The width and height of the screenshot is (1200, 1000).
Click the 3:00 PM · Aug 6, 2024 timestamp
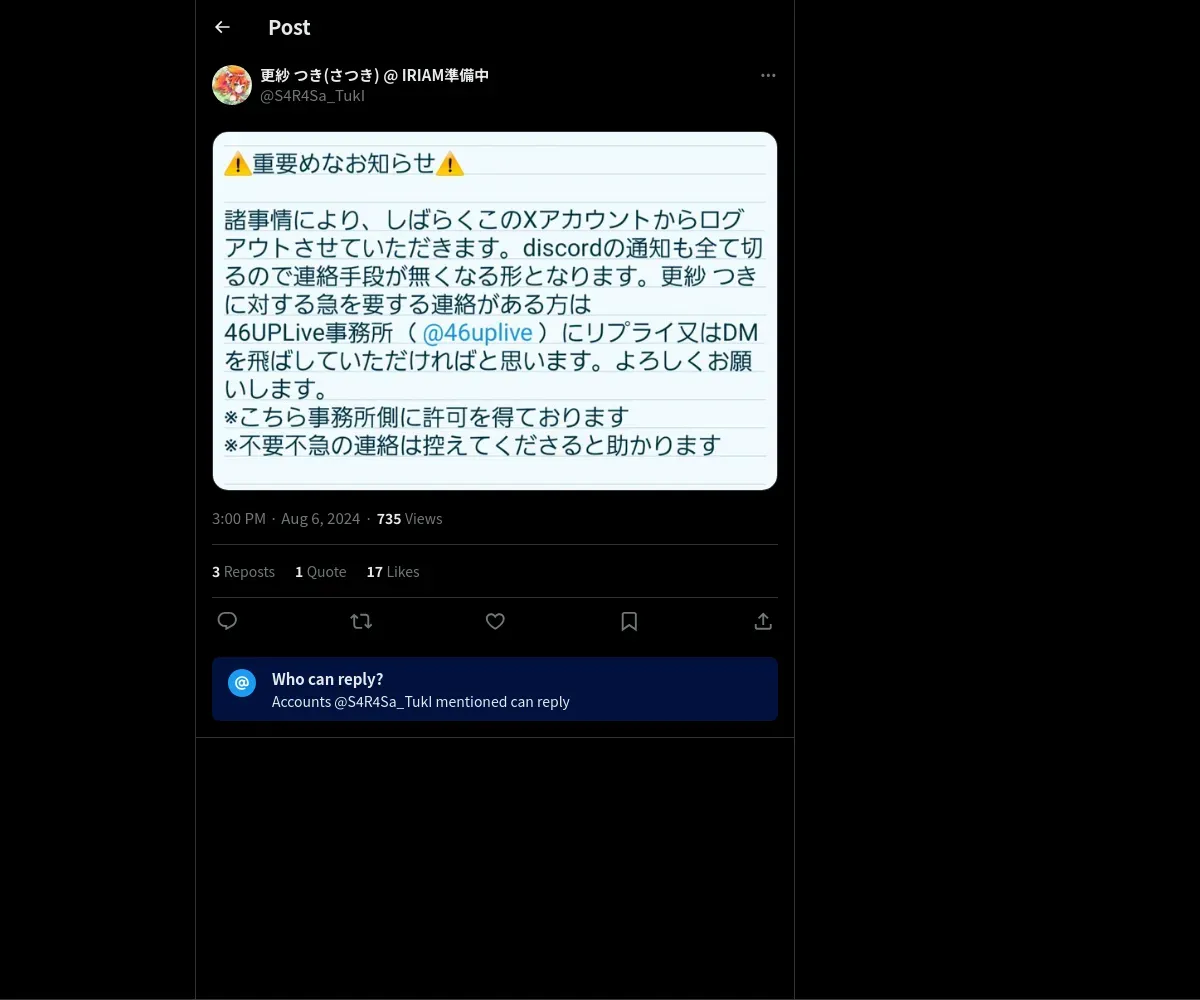point(286,518)
